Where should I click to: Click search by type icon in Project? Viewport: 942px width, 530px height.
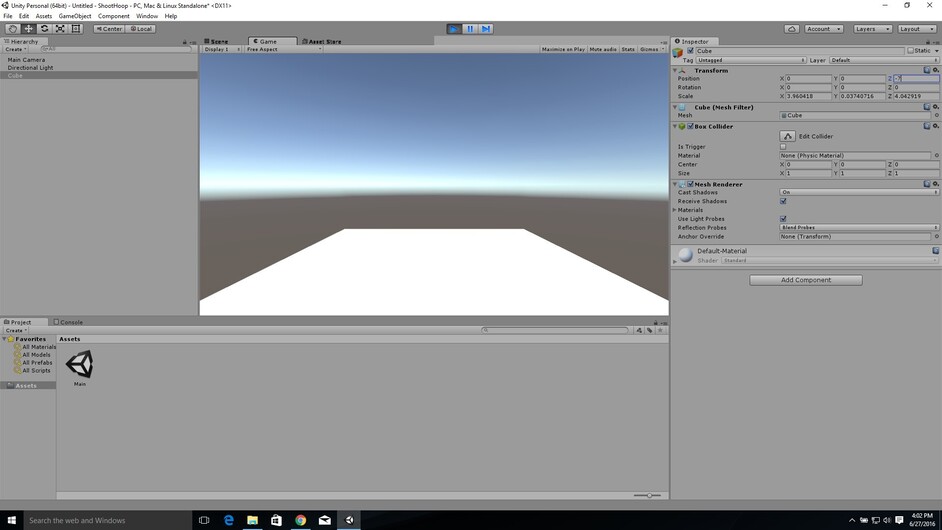639,330
